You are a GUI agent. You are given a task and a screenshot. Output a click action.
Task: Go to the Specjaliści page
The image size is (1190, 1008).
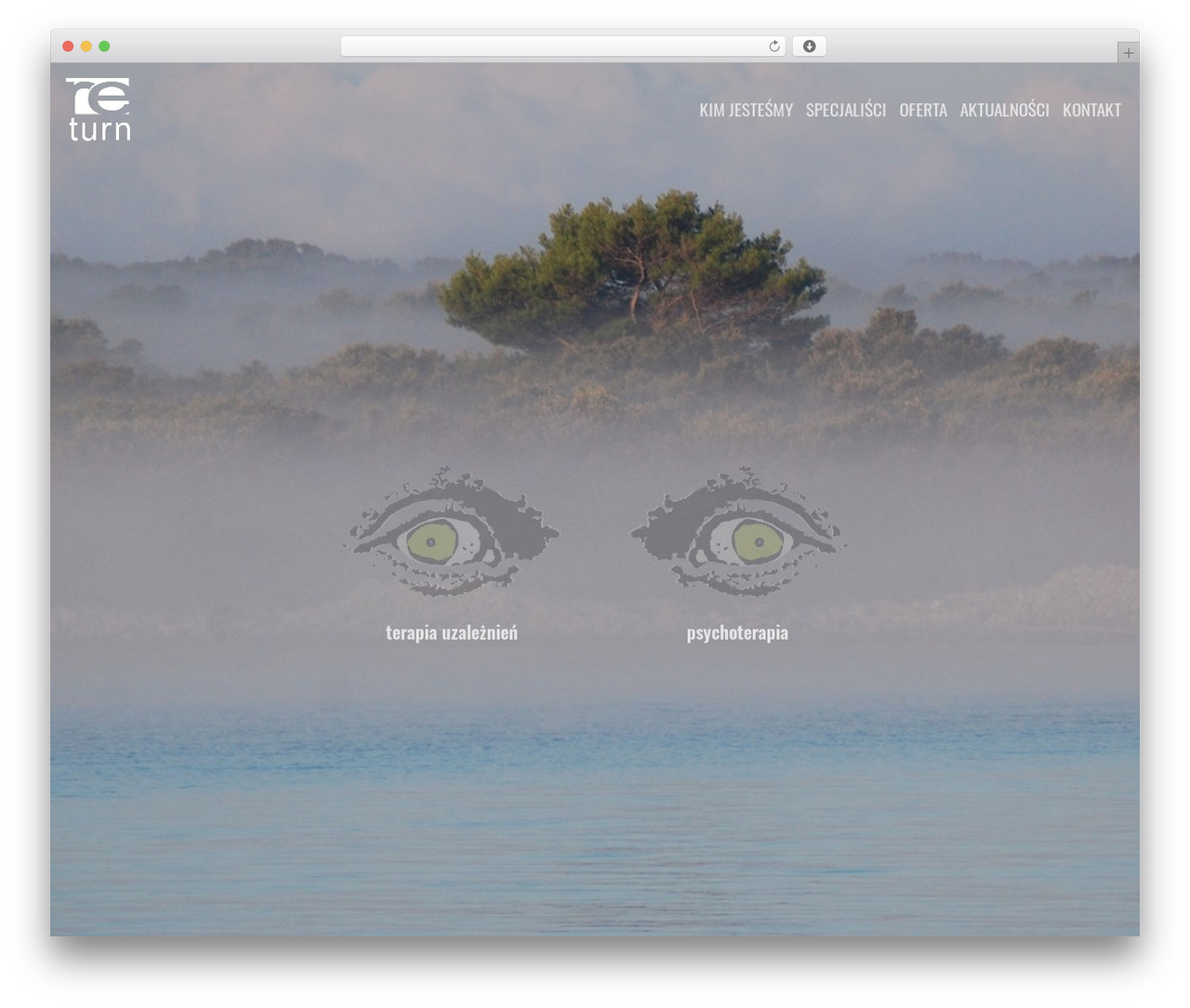point(846,110)
